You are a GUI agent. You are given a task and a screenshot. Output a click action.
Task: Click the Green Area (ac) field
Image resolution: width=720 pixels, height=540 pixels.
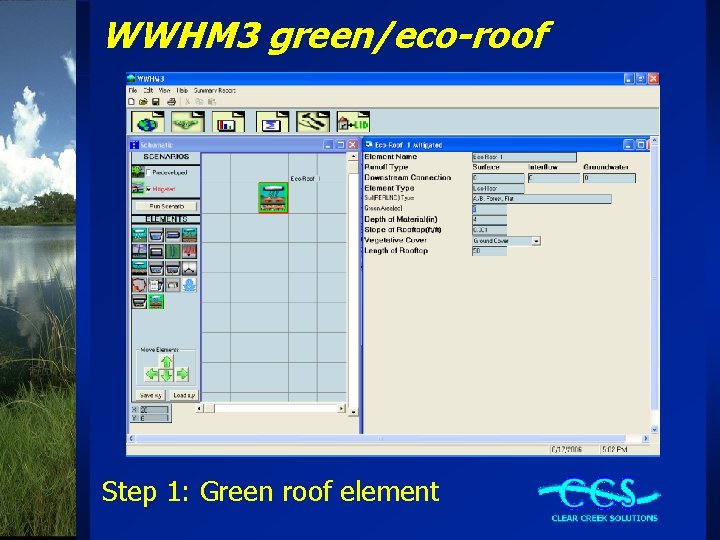[x=489, y=209]
